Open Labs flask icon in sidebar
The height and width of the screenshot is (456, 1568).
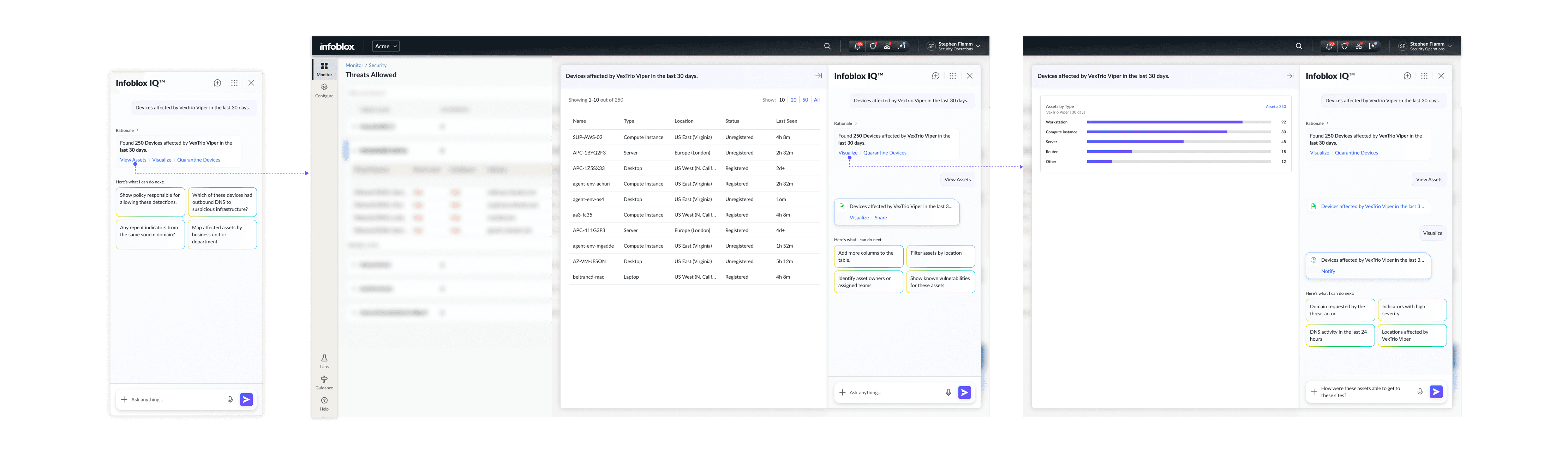coord(324,359)
